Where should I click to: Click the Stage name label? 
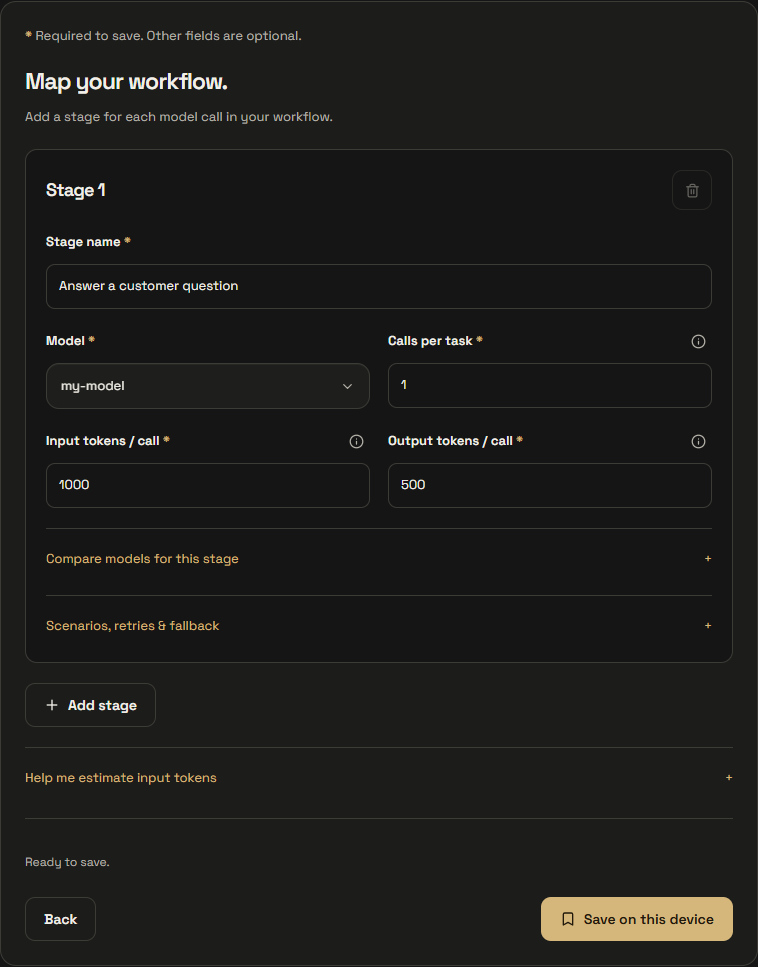tap(88, 242)
